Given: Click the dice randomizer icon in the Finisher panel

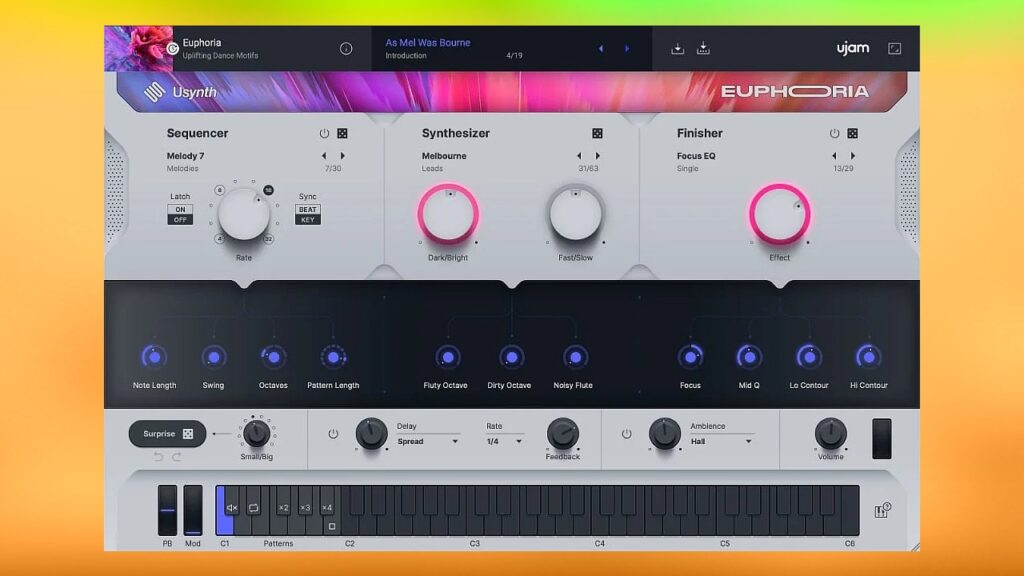Looking at the screenshot, I should (x=854, y=131).
